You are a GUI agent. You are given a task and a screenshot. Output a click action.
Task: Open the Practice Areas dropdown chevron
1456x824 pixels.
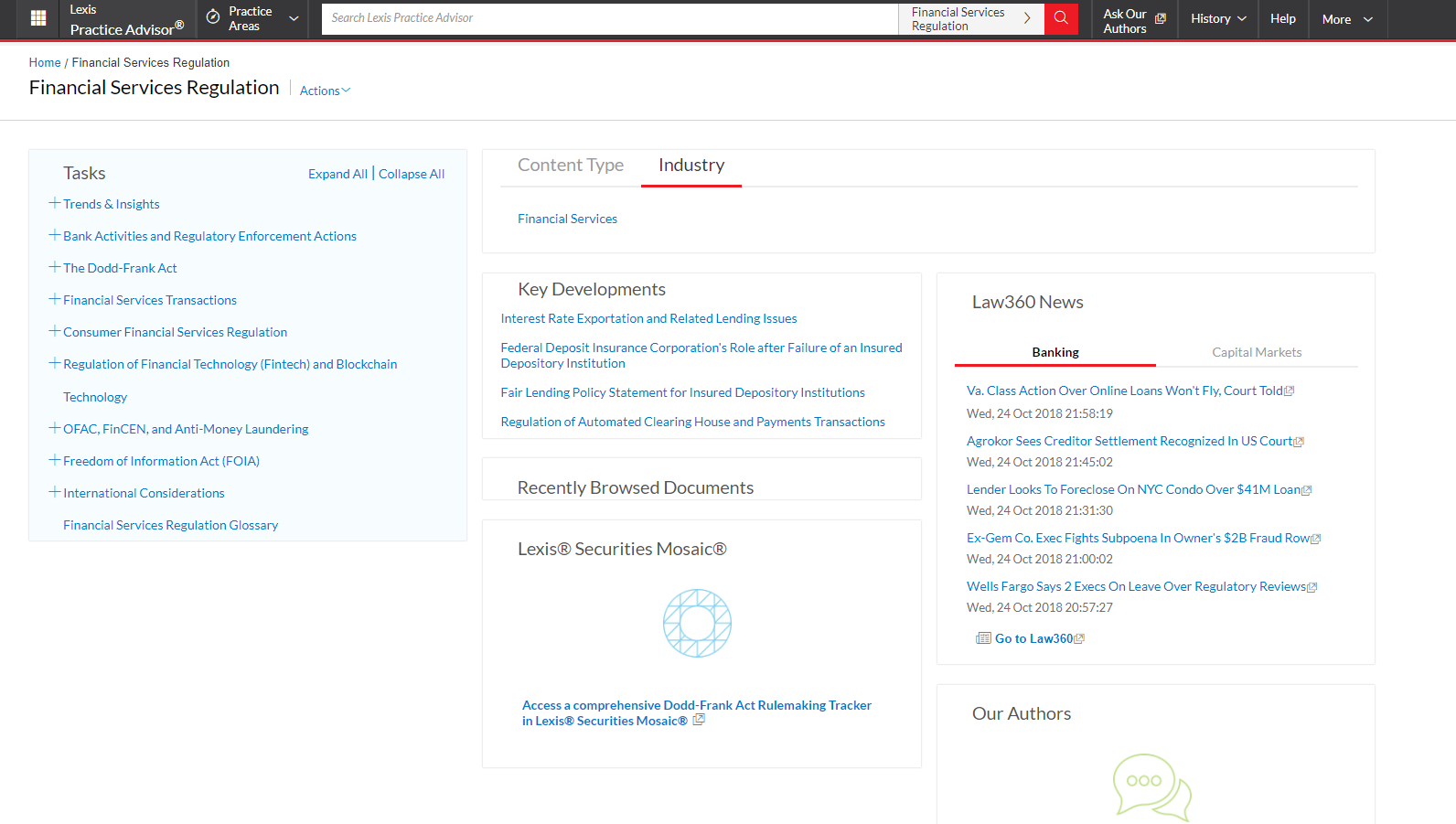294,18
